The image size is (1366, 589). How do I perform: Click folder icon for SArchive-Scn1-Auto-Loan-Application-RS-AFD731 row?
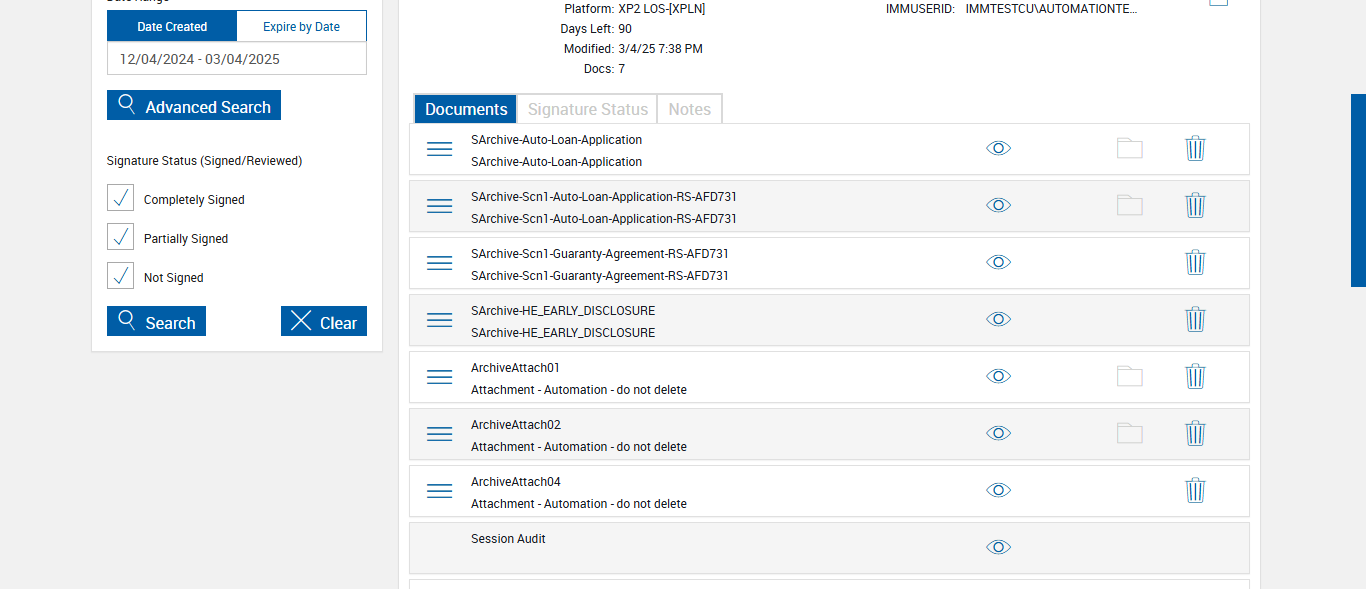point(1130,205)
